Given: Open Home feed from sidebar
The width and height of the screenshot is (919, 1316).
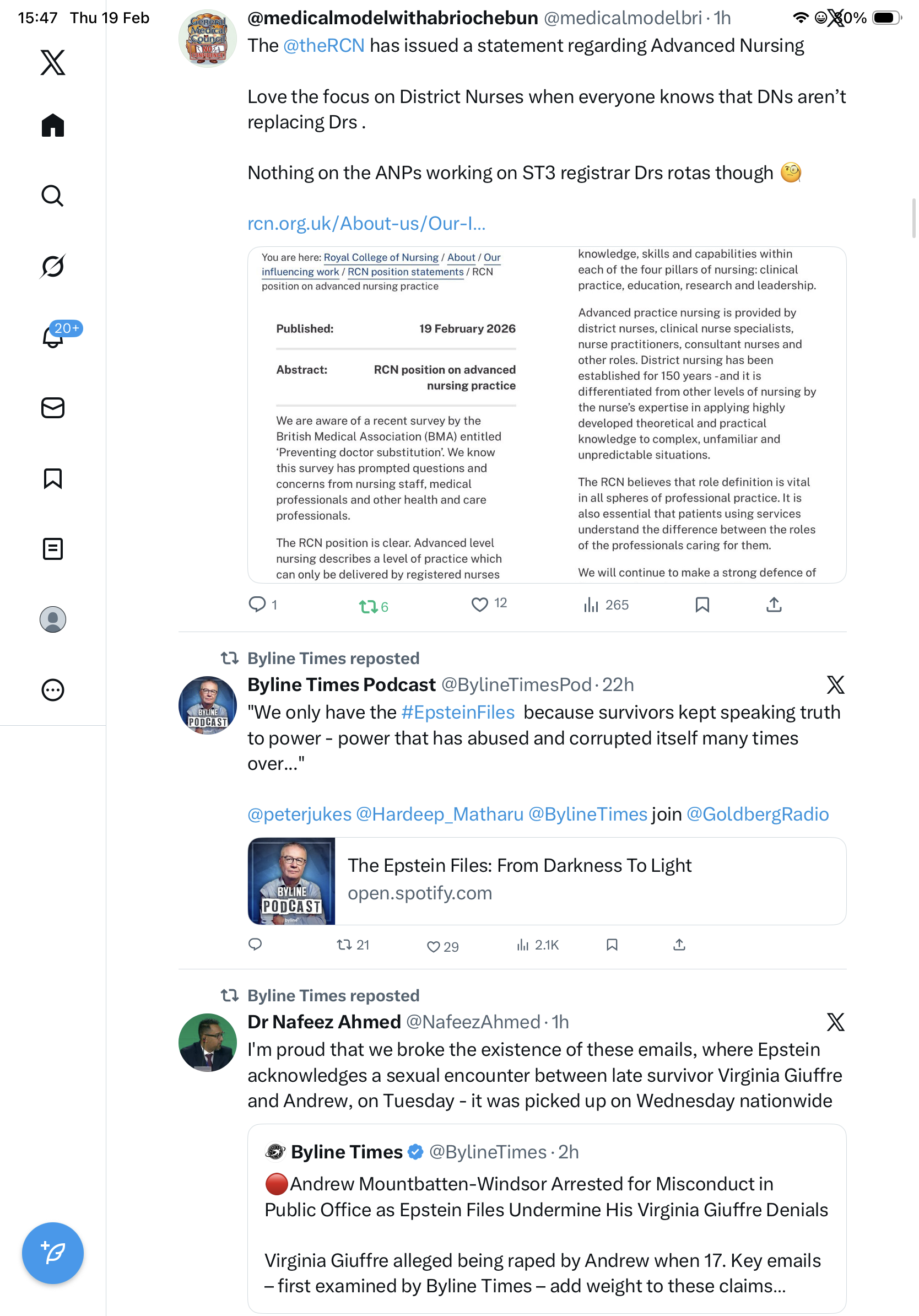Looking at the screenshot, I should [53, 125].
